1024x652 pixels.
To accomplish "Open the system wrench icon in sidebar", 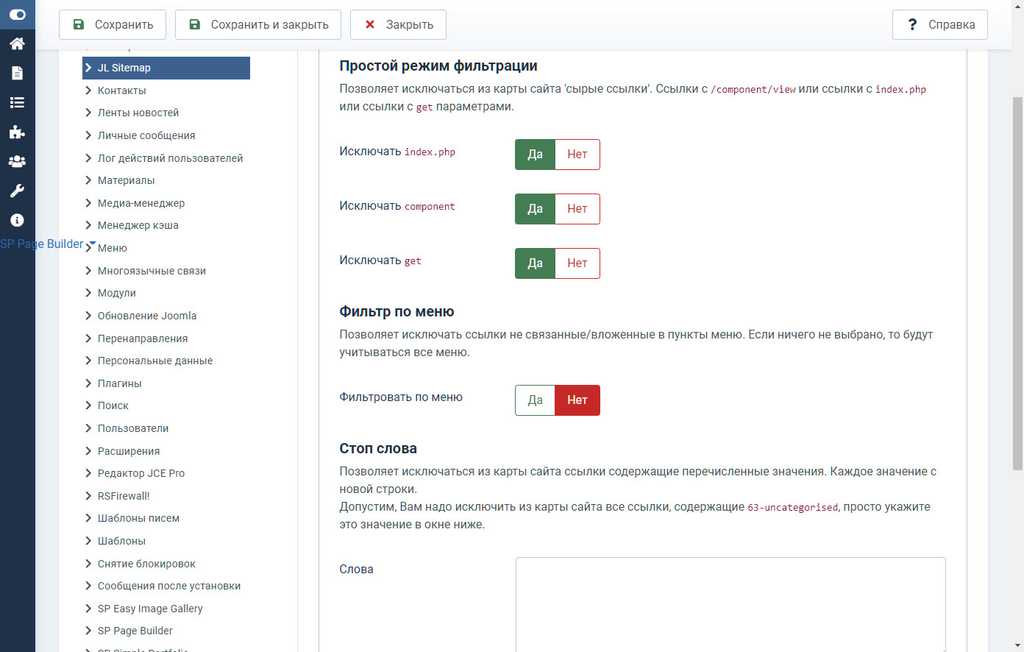I will (17, 191).
